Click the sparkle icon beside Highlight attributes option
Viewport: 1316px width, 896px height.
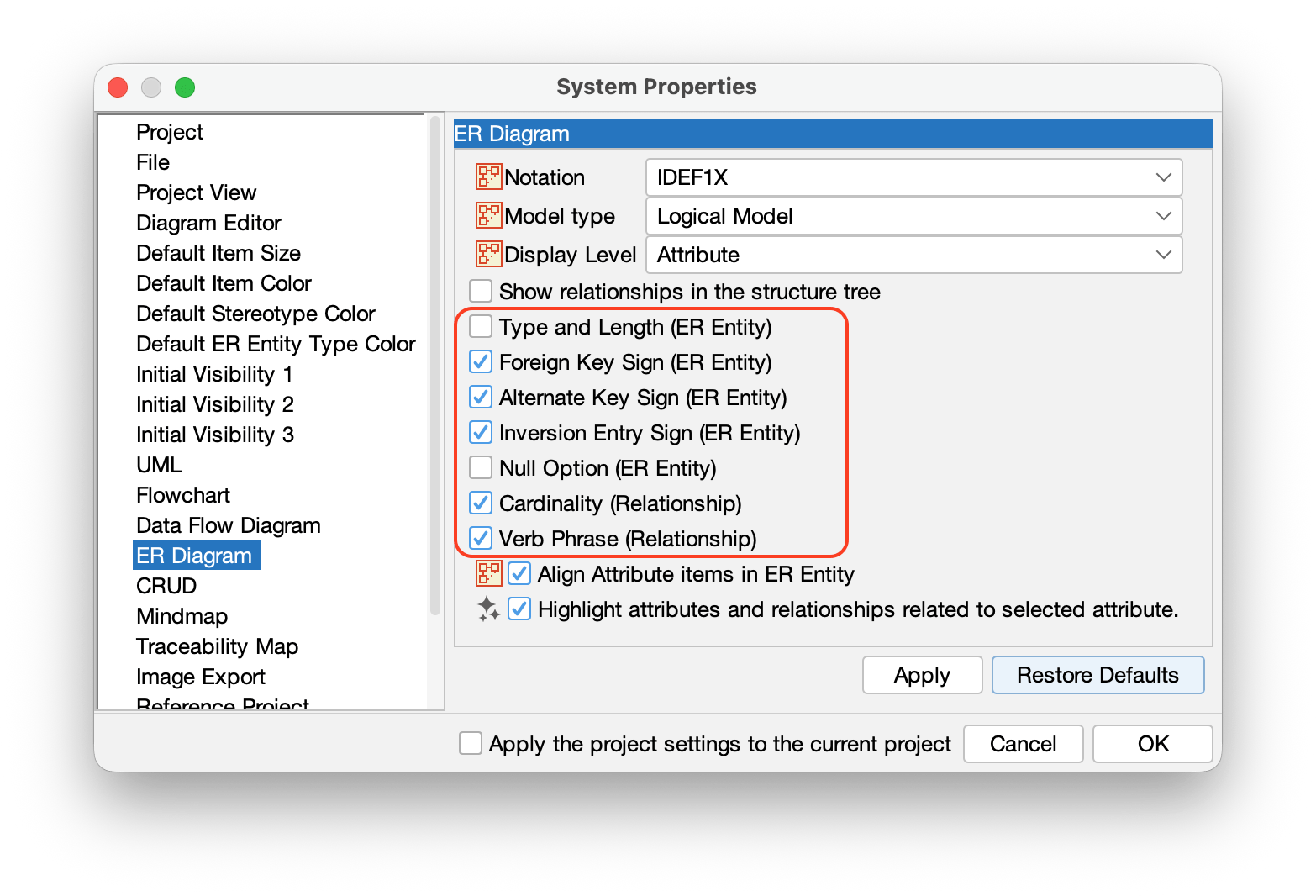pyautogui.click(x=487, y=609)
